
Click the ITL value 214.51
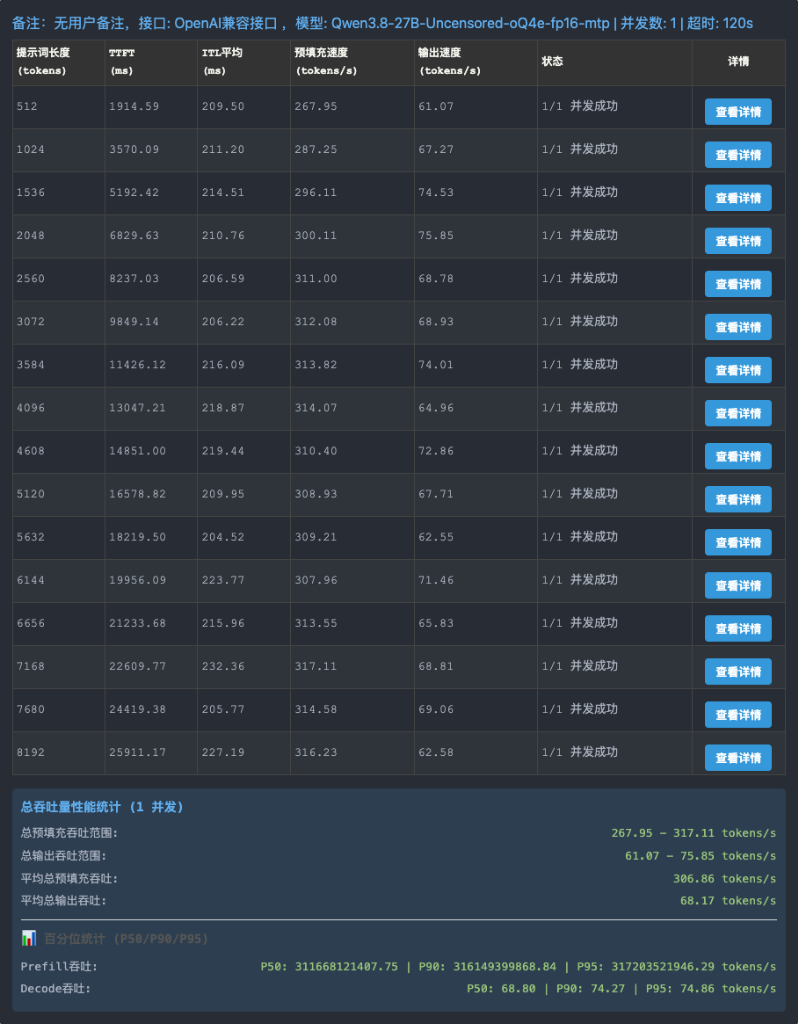point(223,193)
